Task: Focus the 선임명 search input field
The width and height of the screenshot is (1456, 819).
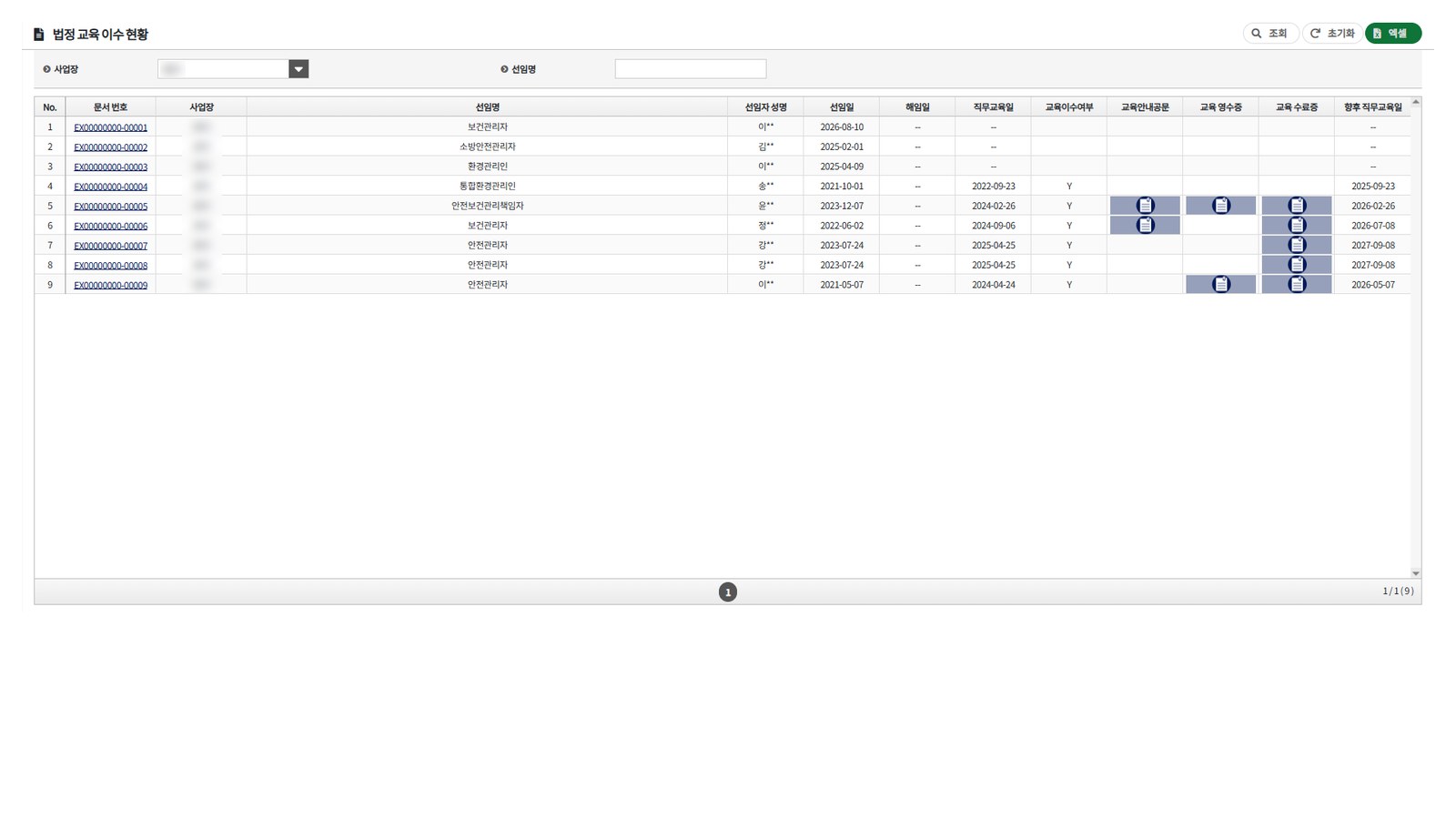Action: pyautogui.click(x=691, y=69)
